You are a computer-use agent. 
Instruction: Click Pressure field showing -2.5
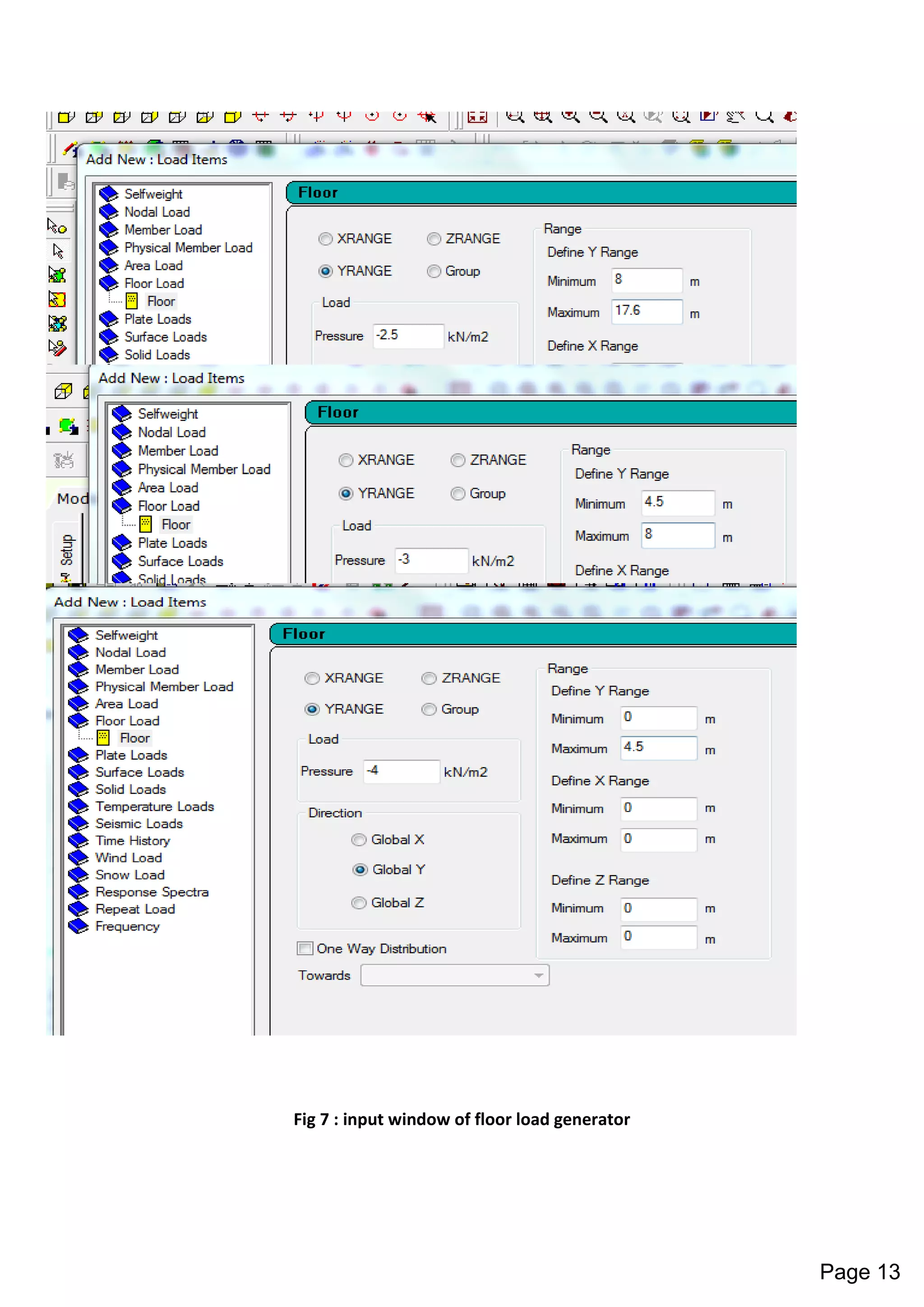(x=408, y=336)
